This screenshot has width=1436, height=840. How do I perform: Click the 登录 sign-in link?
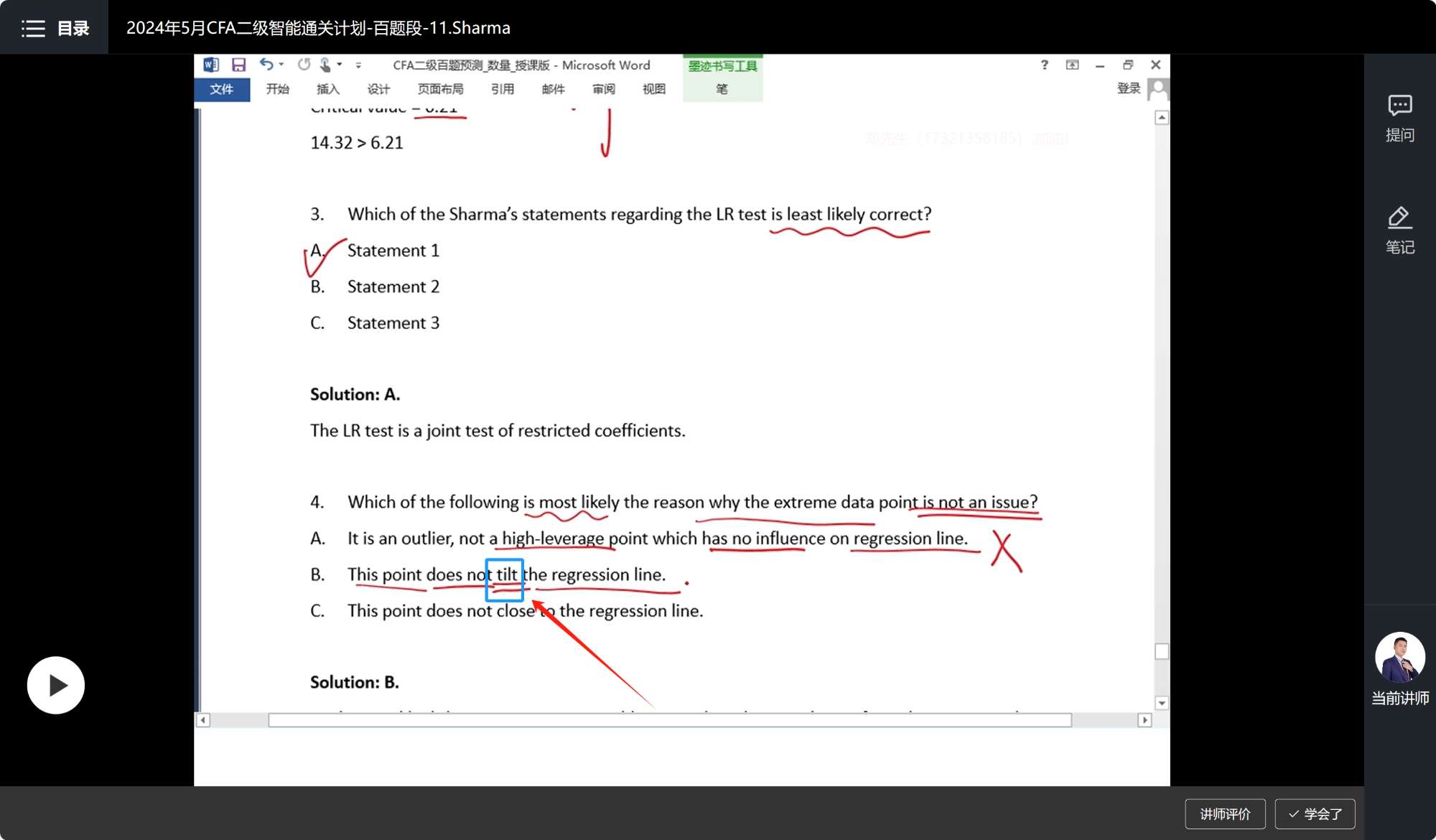pos(1129,88)
